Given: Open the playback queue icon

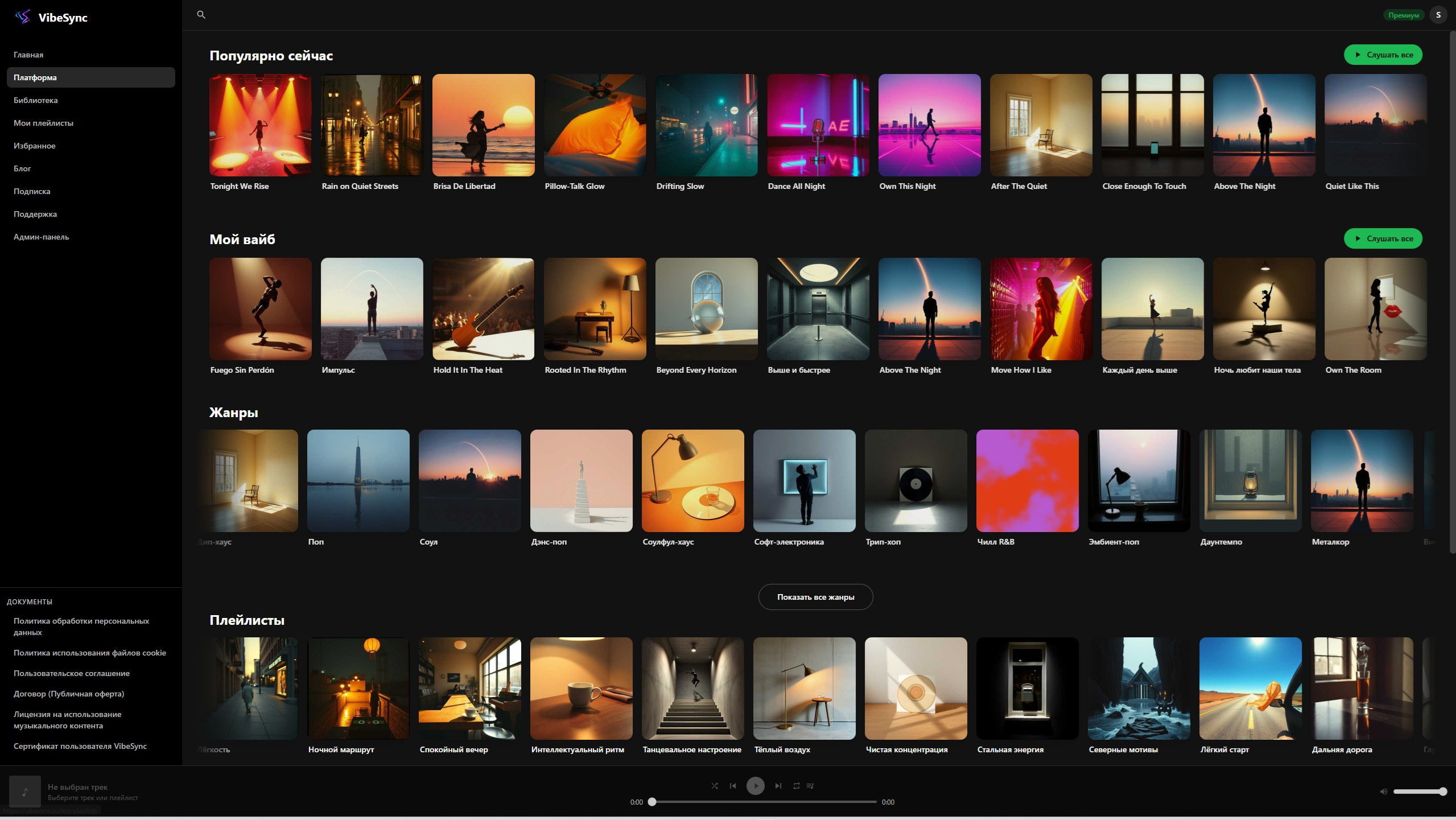Looking at the screenshot, I should click(811, 786).
